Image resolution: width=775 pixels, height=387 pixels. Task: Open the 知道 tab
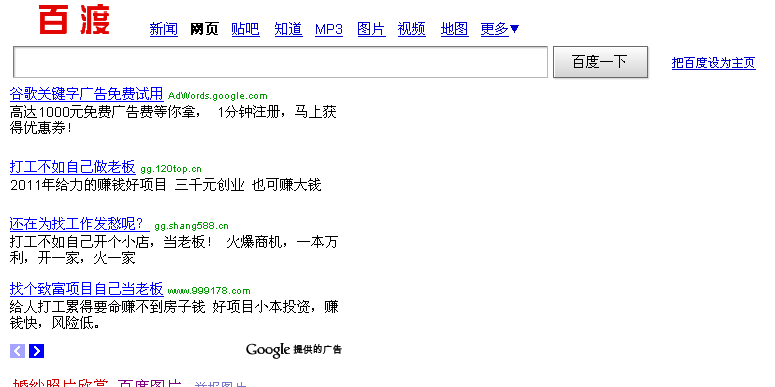point(289,29)
